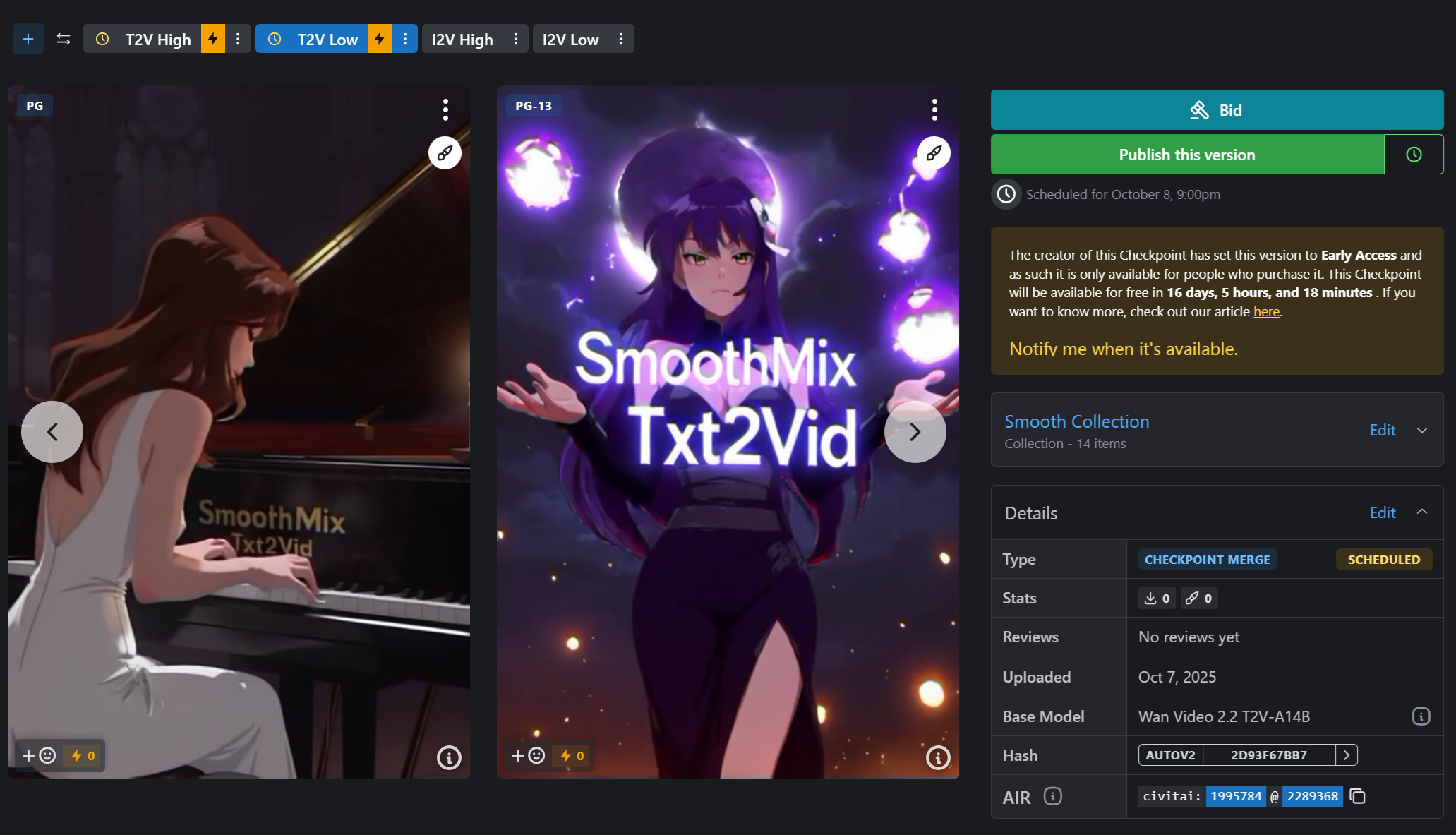Image resolution: width=1456 pixels, height=835 pixels.
Task: Copy the AIR identifier with copy icon
Action: coord(1357,796)
